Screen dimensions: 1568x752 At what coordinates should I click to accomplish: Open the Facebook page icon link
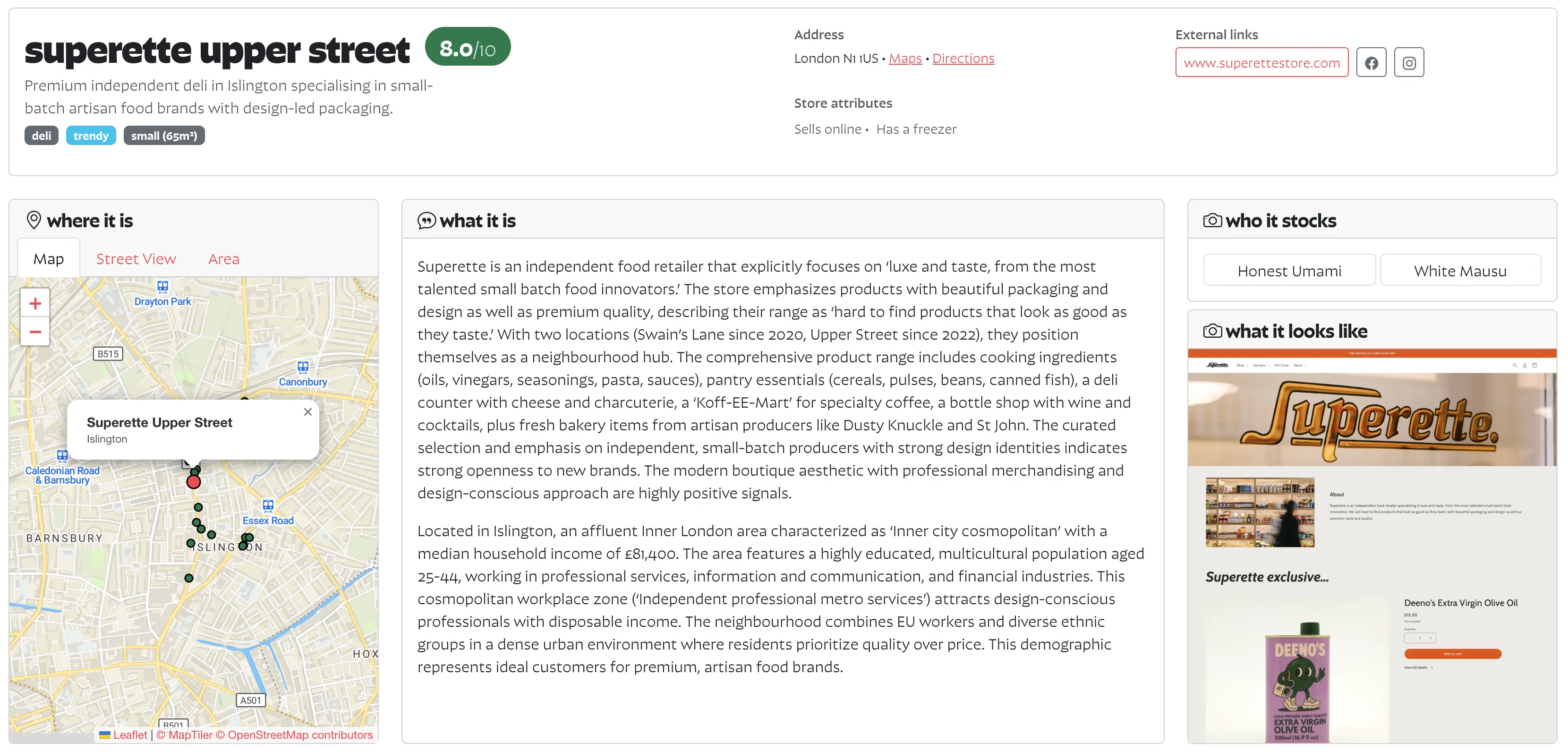1371,63
